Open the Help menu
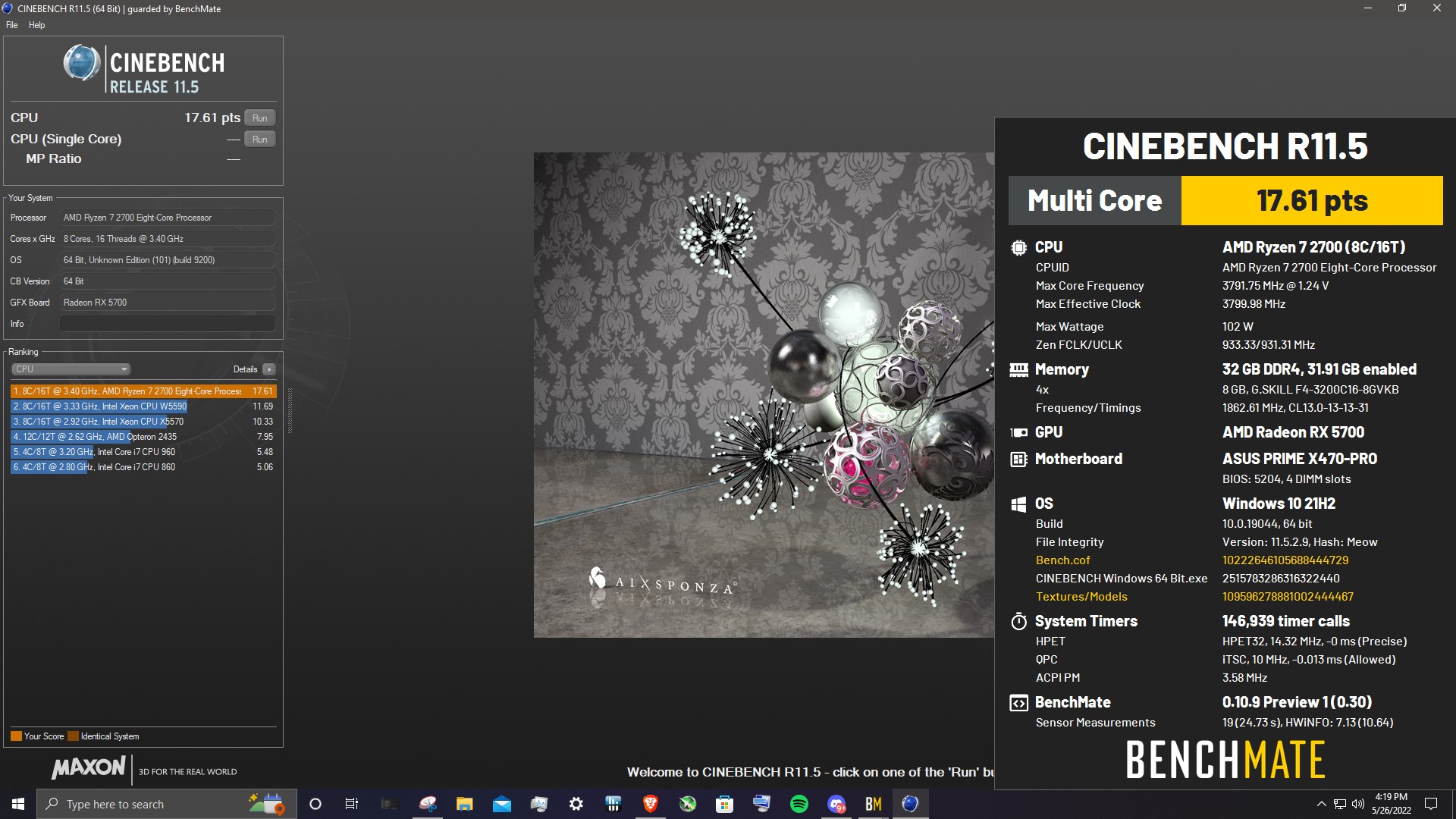This screenshot has height=819, width=1456. (36, 25)
